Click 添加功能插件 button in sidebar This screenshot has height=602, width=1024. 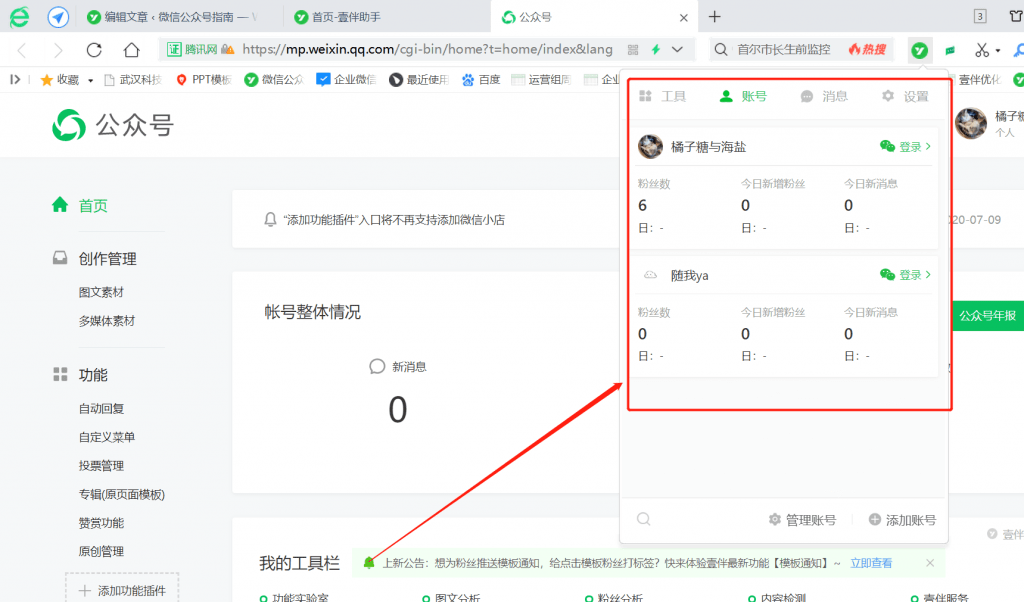click(x=122, y=590)
